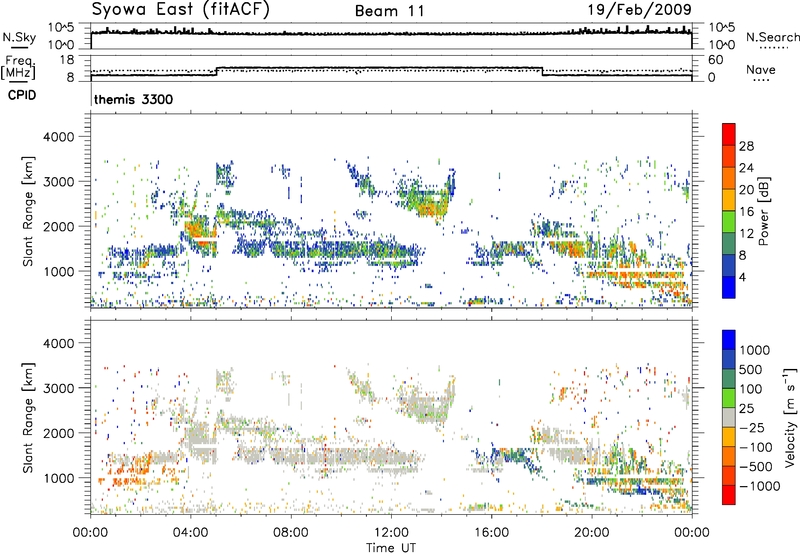Click the power panel's 'Slant Range [km]' label
This screenshot has width=800, height=554.
coord(28,211)
